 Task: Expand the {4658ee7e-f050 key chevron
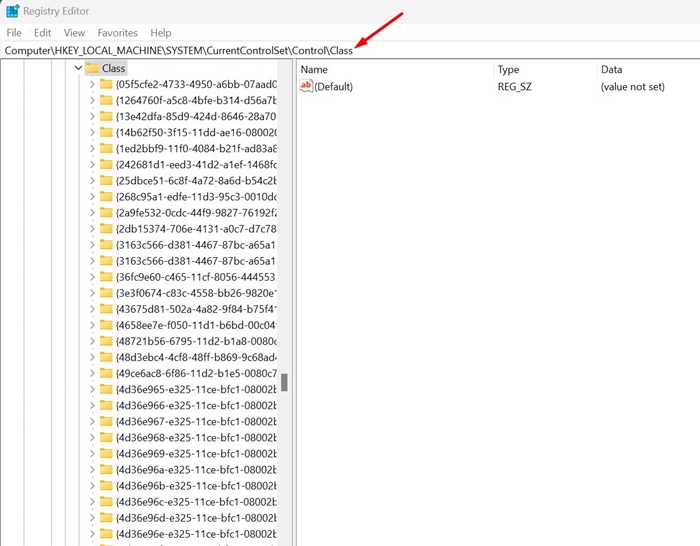92,325
